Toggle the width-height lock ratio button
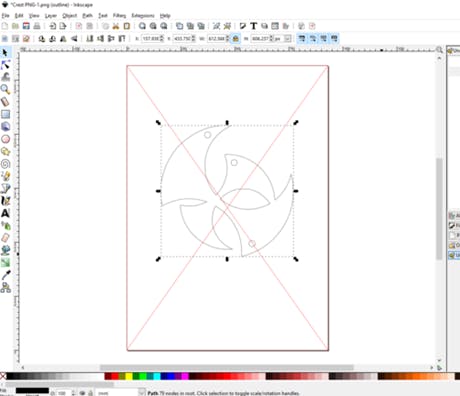The image size is (460, 396). (x=236, y=39)
